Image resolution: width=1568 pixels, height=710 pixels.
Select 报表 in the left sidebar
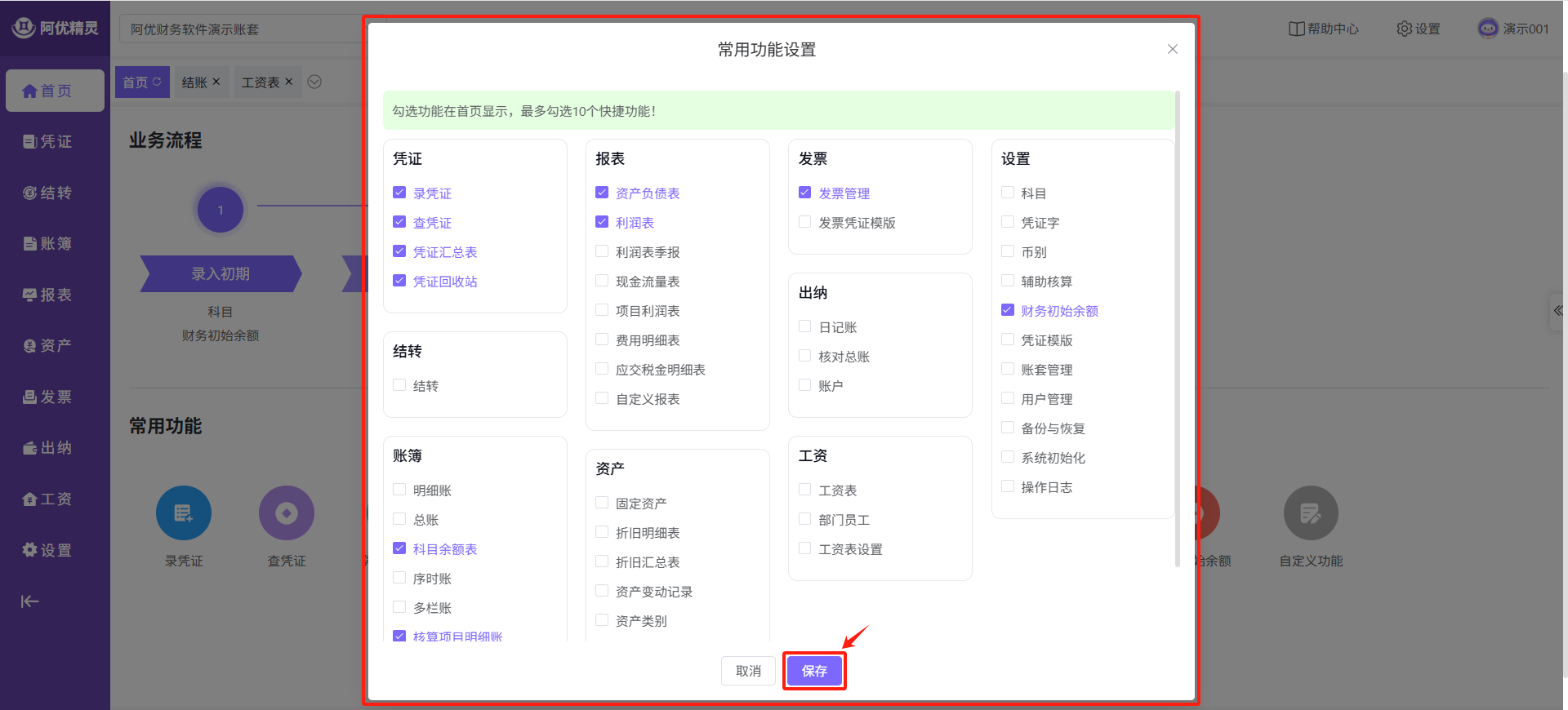pyautogui.click(x=47, y=295)
